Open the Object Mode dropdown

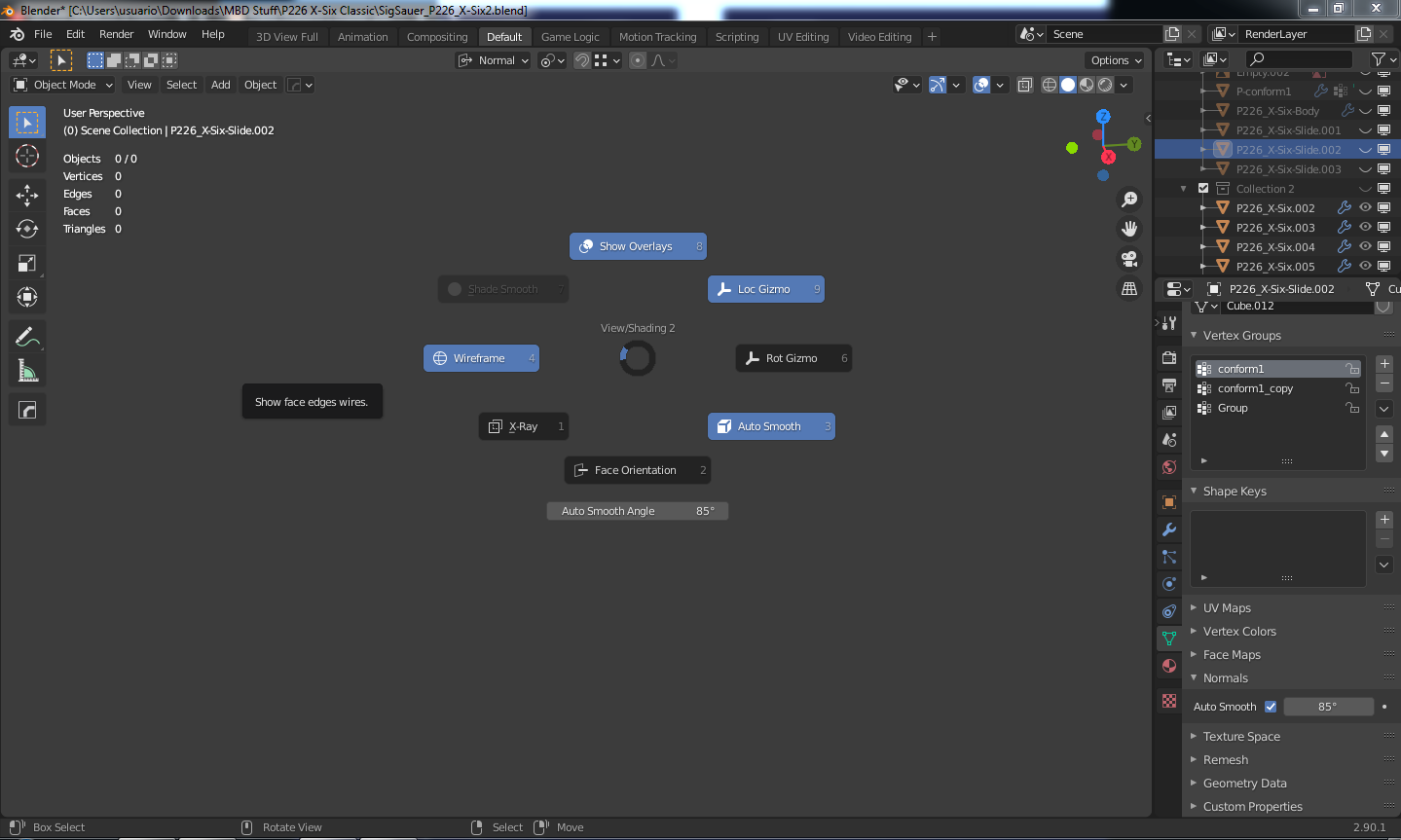(x=63, y=85)
